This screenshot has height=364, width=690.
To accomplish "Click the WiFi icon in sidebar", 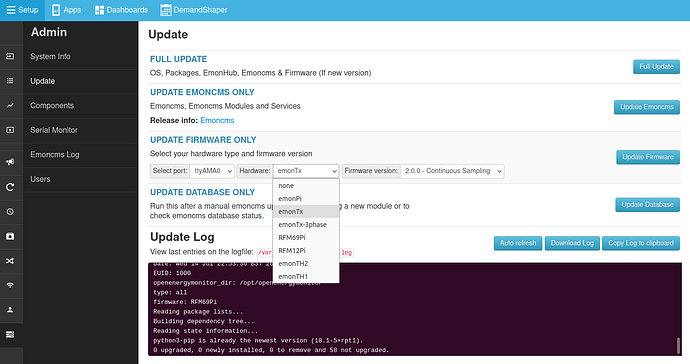I will pyautogui.click(x=10, y=285).
